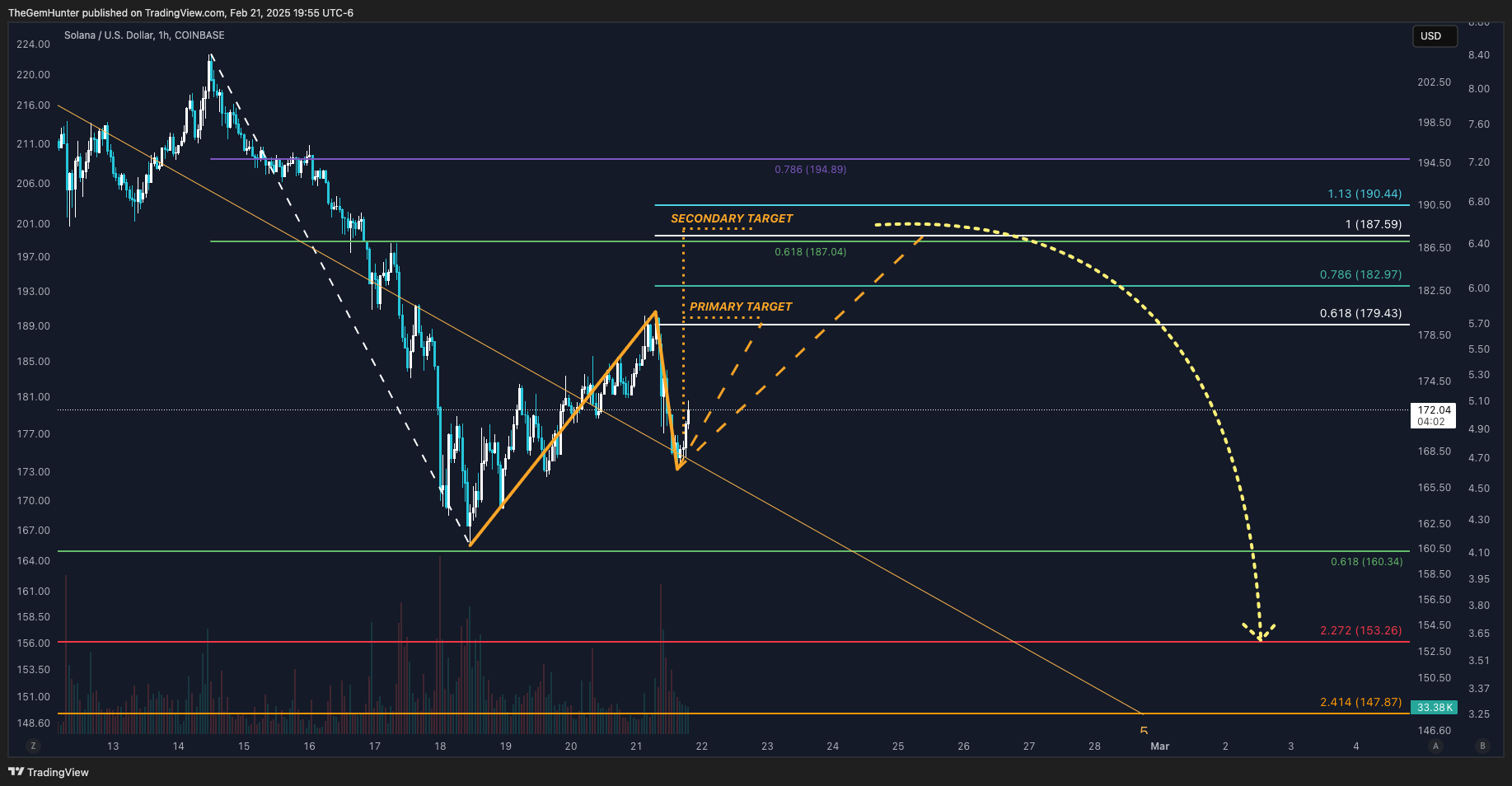Click the yellow arrowhead near 153.26
This screenshot has height=786, width=1512.
coord(1259,632)
